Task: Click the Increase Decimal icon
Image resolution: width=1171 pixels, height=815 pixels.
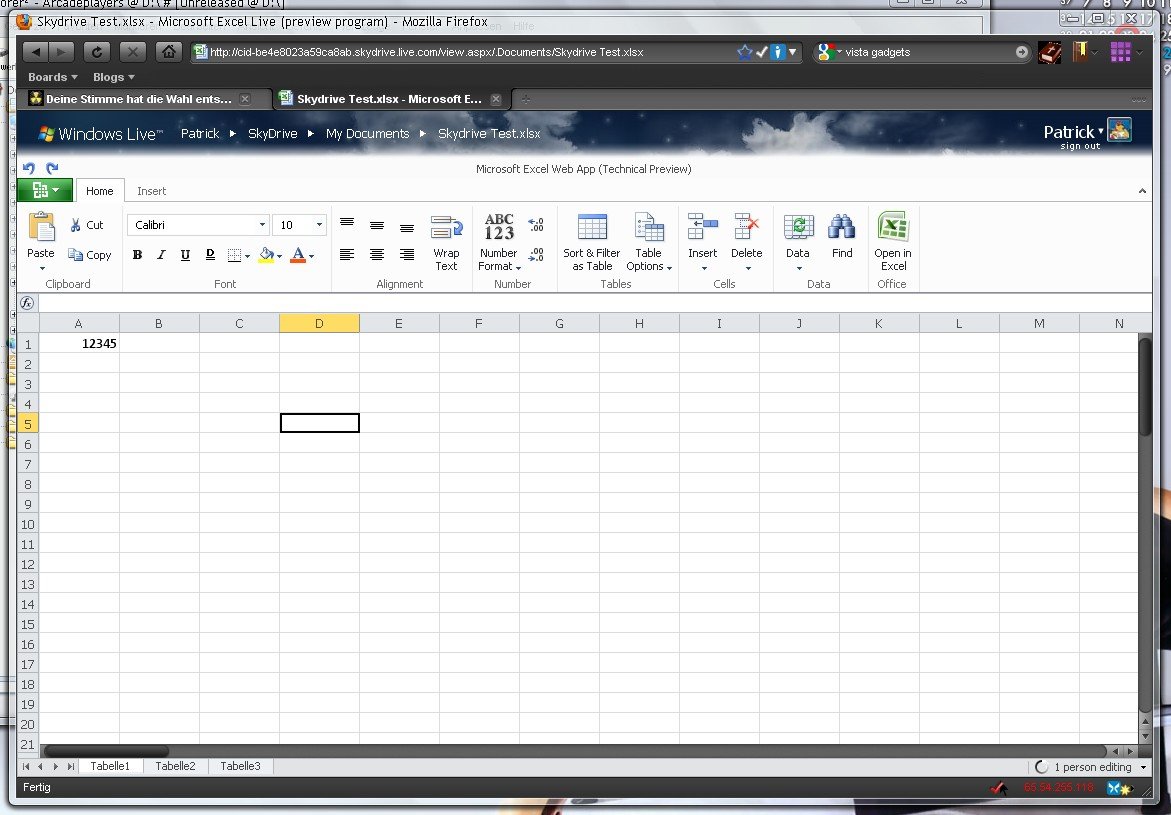Action: pos(535,225)
